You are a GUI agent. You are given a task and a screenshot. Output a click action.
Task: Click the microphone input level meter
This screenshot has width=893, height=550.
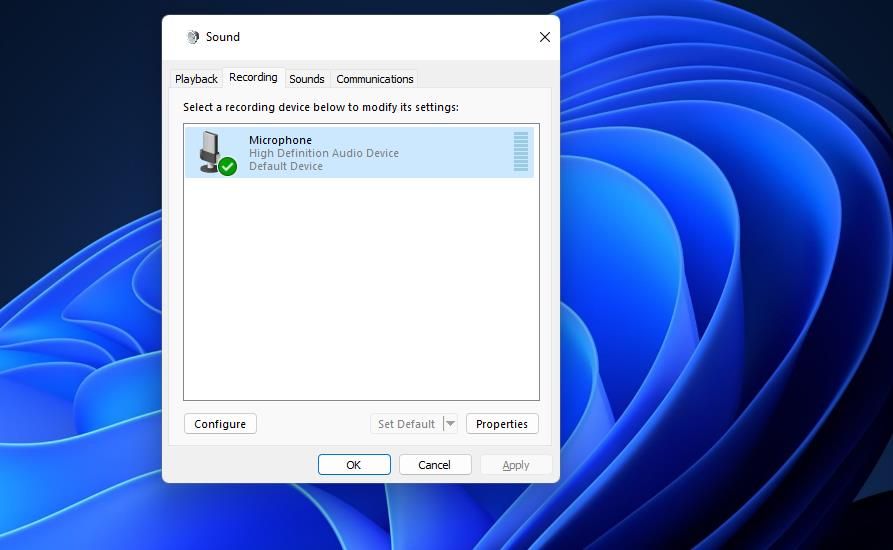tap(521, 151)
